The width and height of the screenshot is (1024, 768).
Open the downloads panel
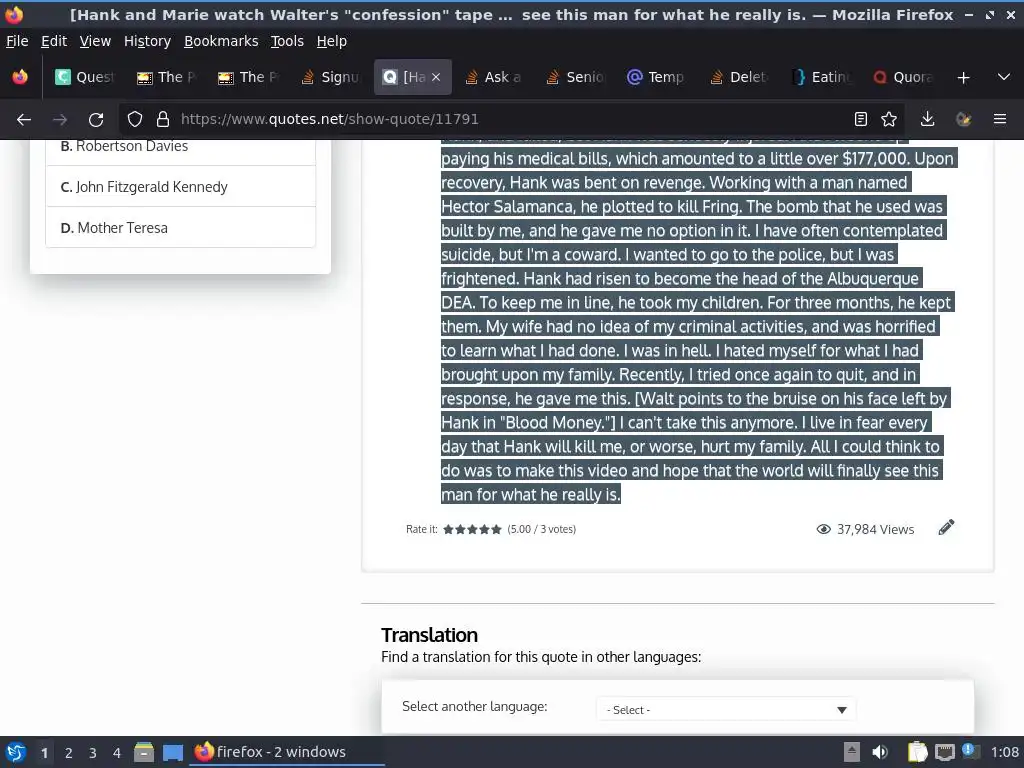927,120
